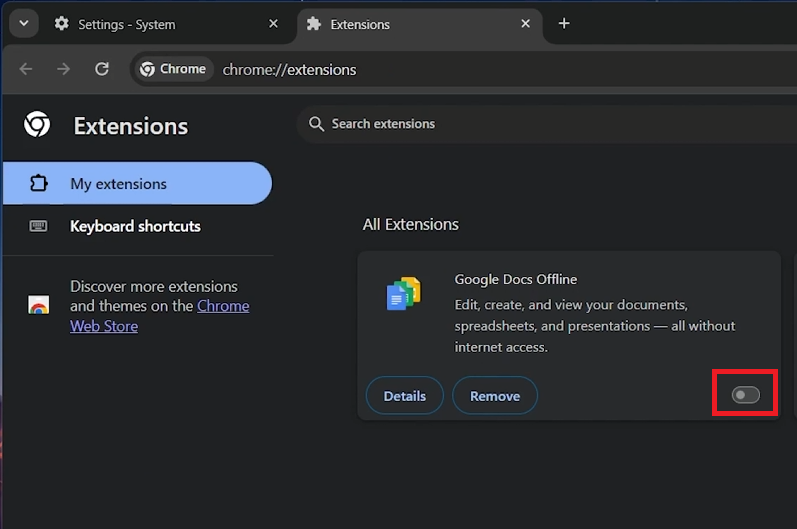Enable the Google Docs Offline toggle
This screenshot has height=529, width=797.
[746, 396]
